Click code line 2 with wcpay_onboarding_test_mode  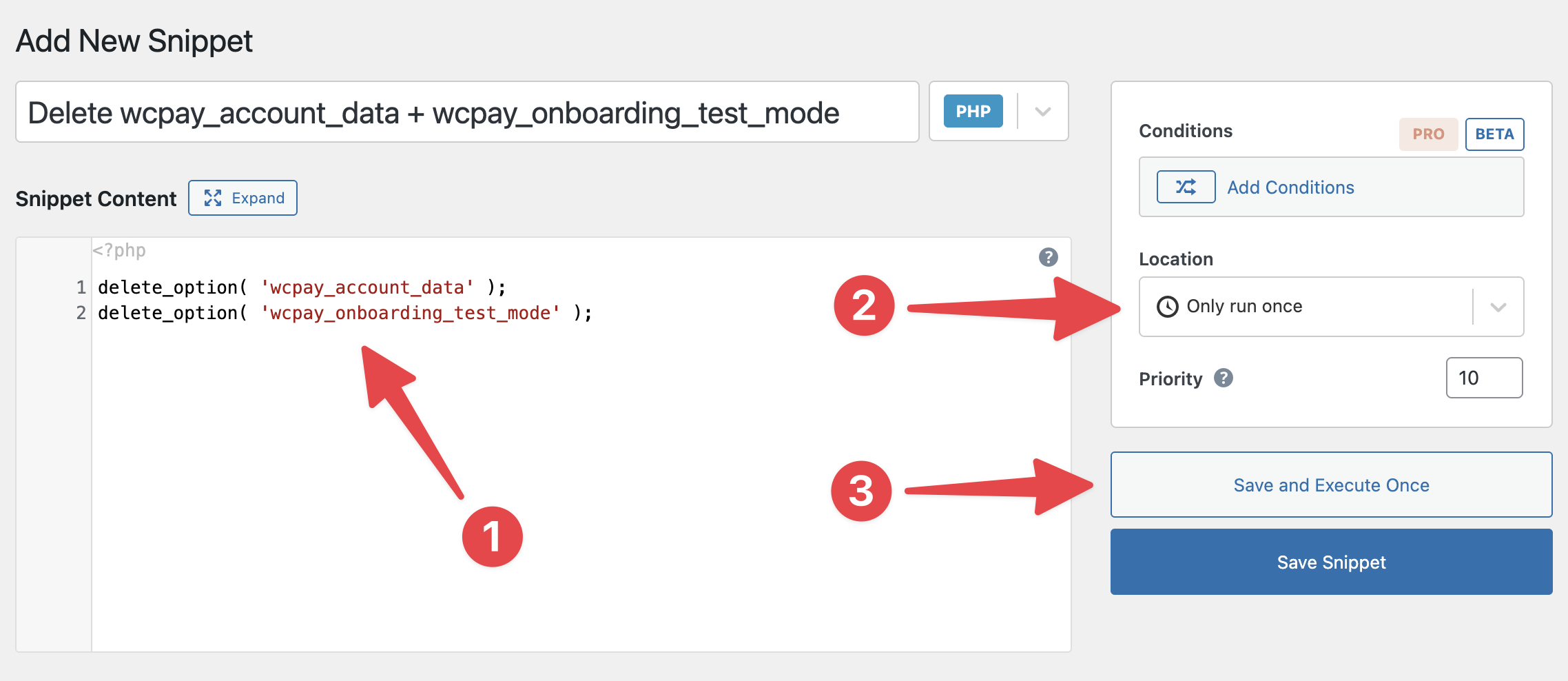pos(344,313)
